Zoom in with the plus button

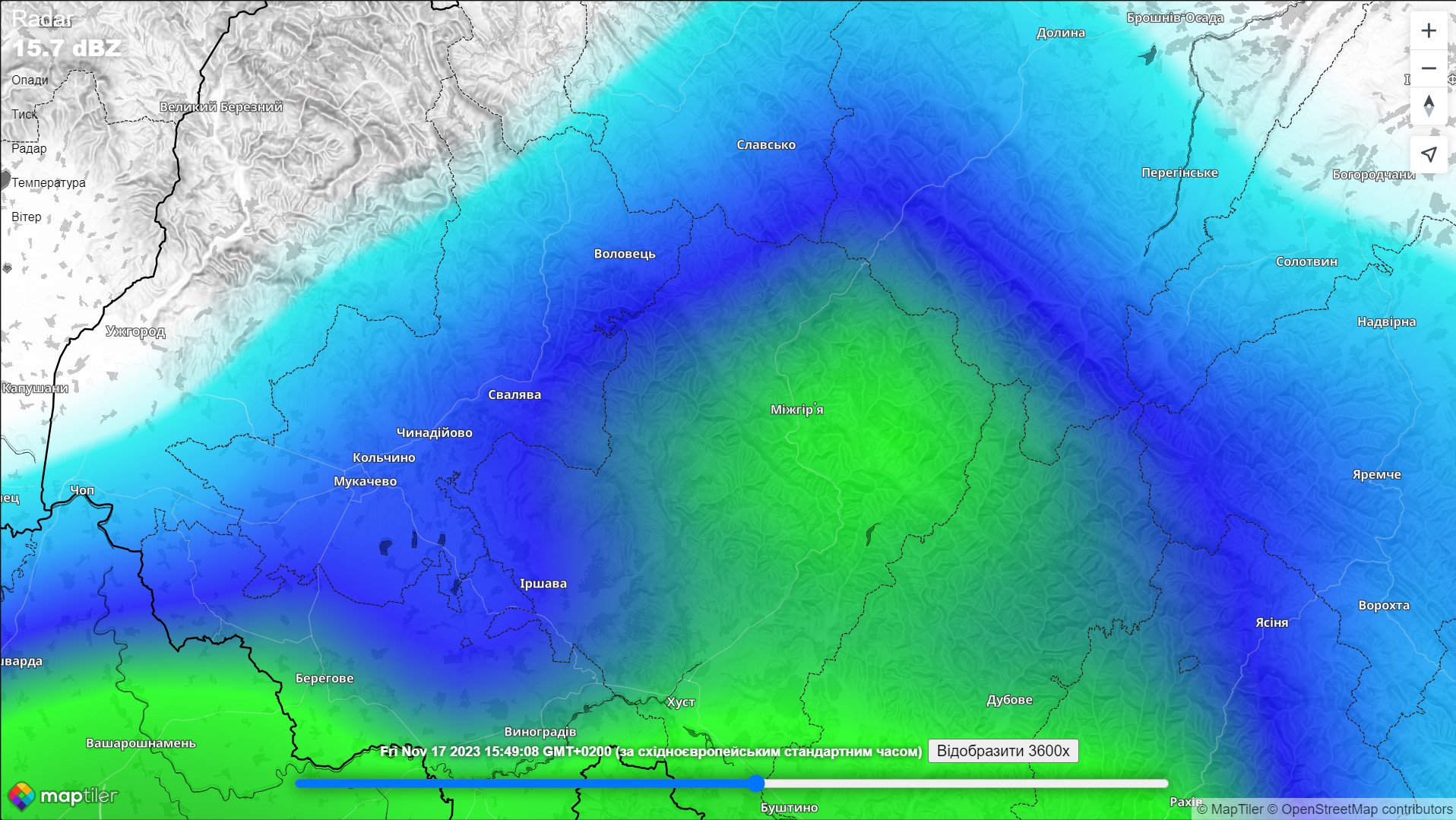point(1429,31)
